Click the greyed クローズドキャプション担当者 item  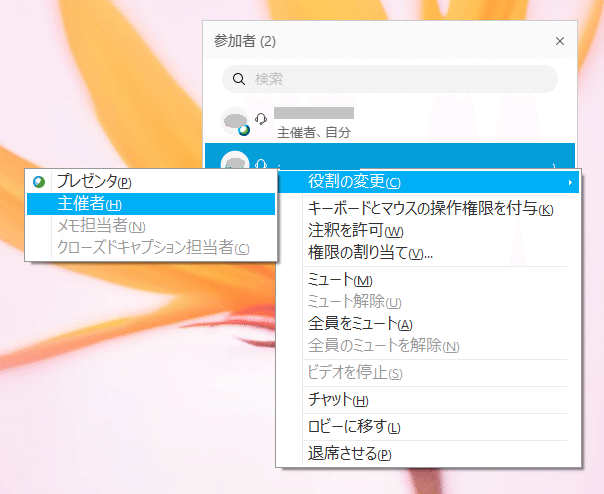coord(151,248)
